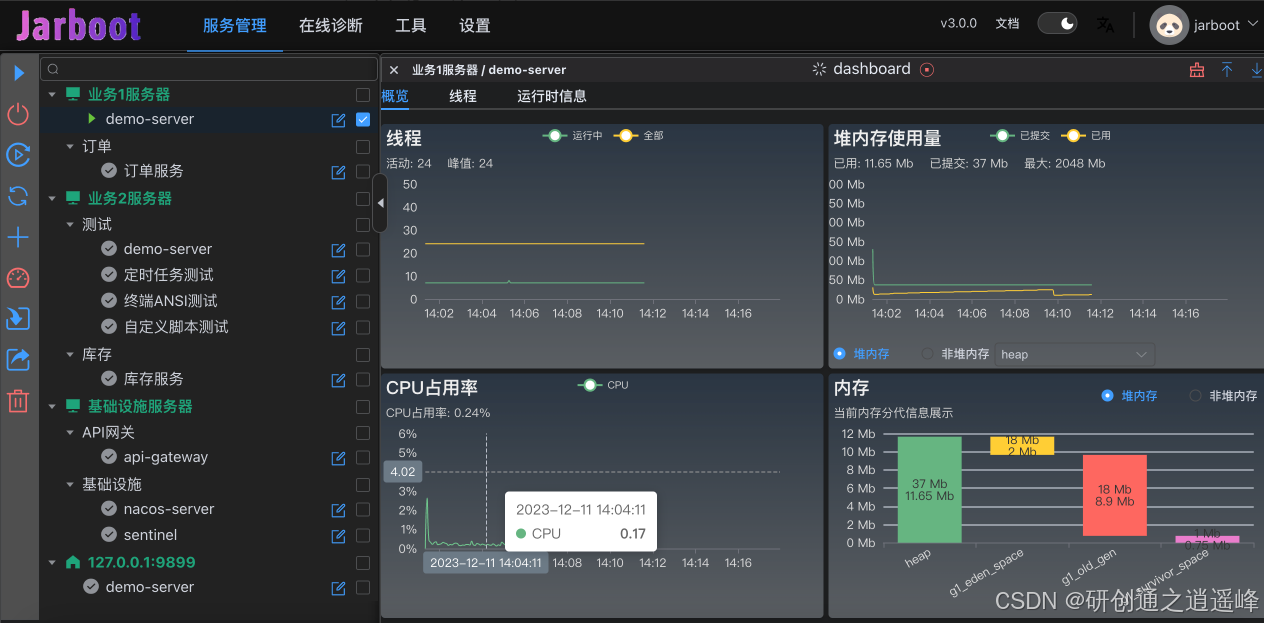Image resolution: width=1264 pixels, height=623 pixels.
Task: Click the export share sidebar icon
Action: 18,360
